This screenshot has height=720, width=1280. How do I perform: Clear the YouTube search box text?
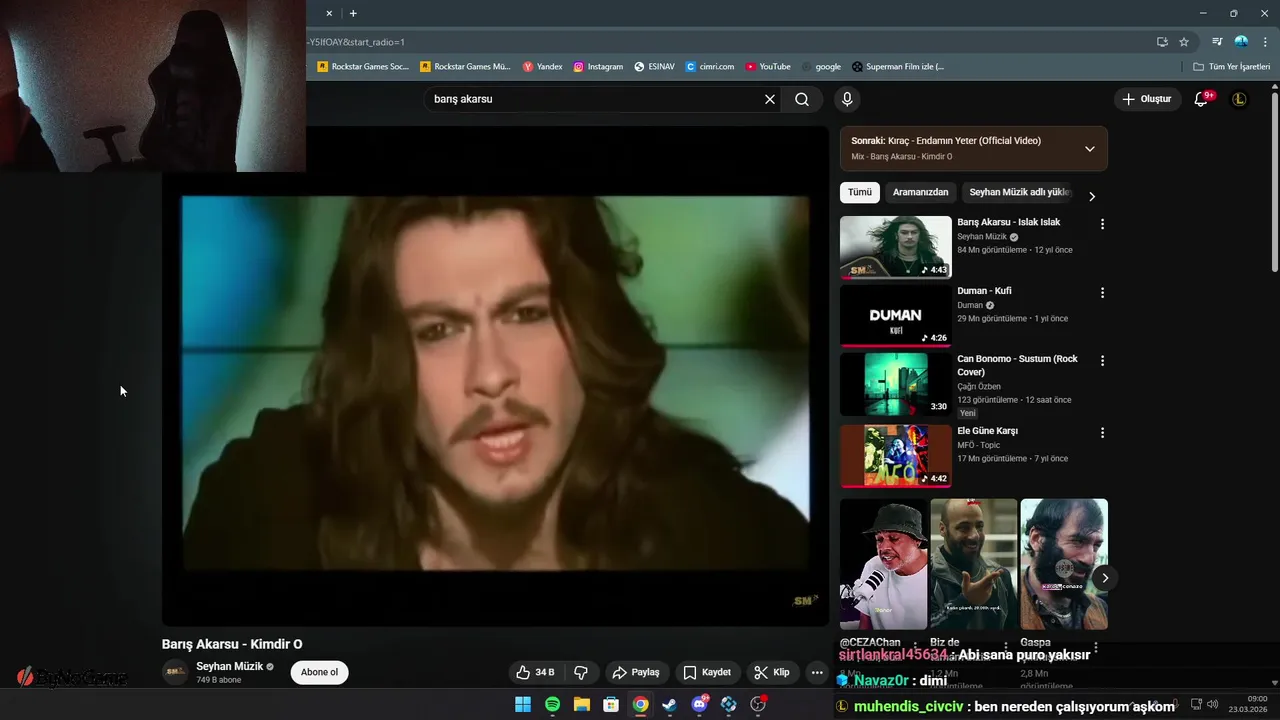pos(770,99)
